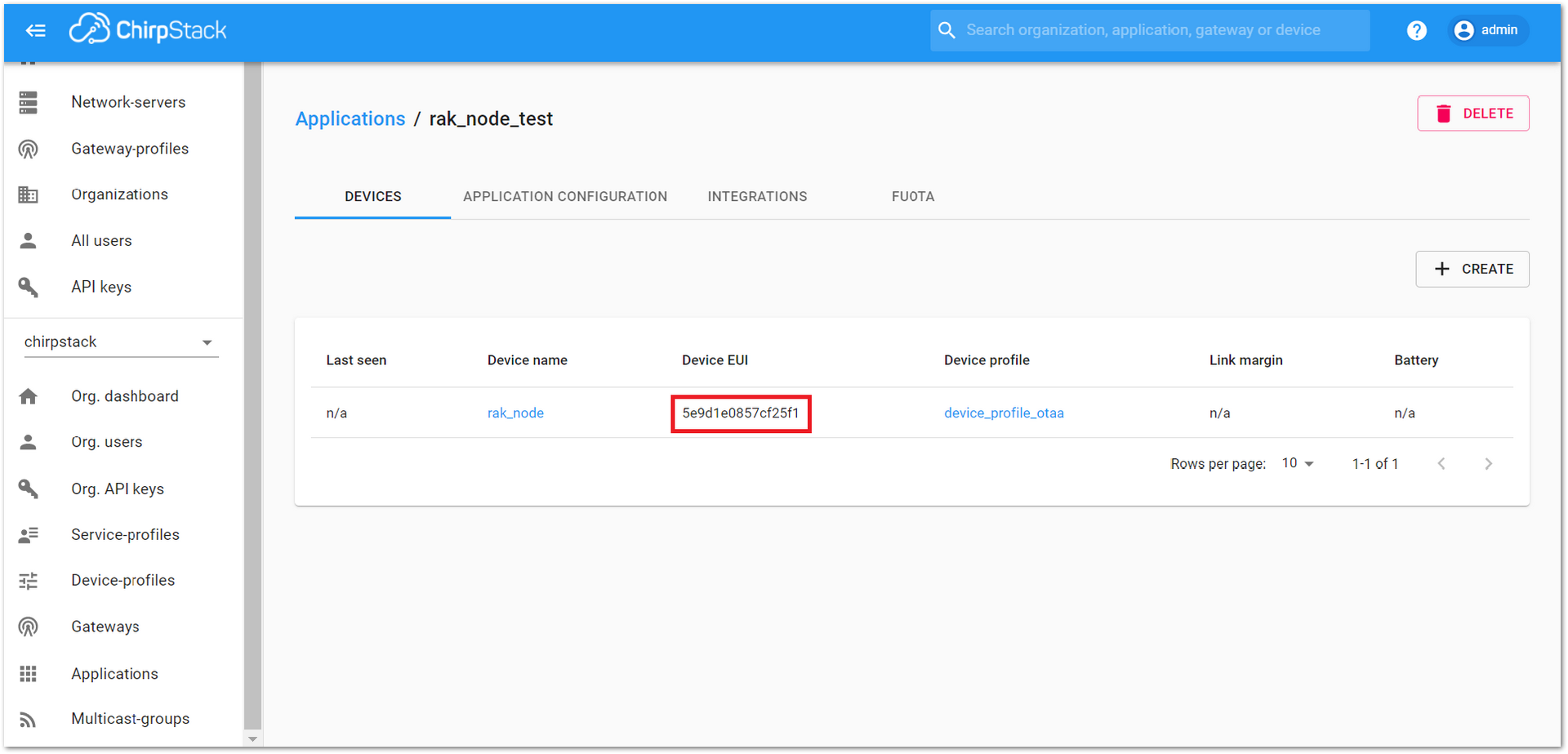Viewport: 1568px width, 754px height.
Task: Open the device_profile_otaa link
Action: coord(1004,413)
